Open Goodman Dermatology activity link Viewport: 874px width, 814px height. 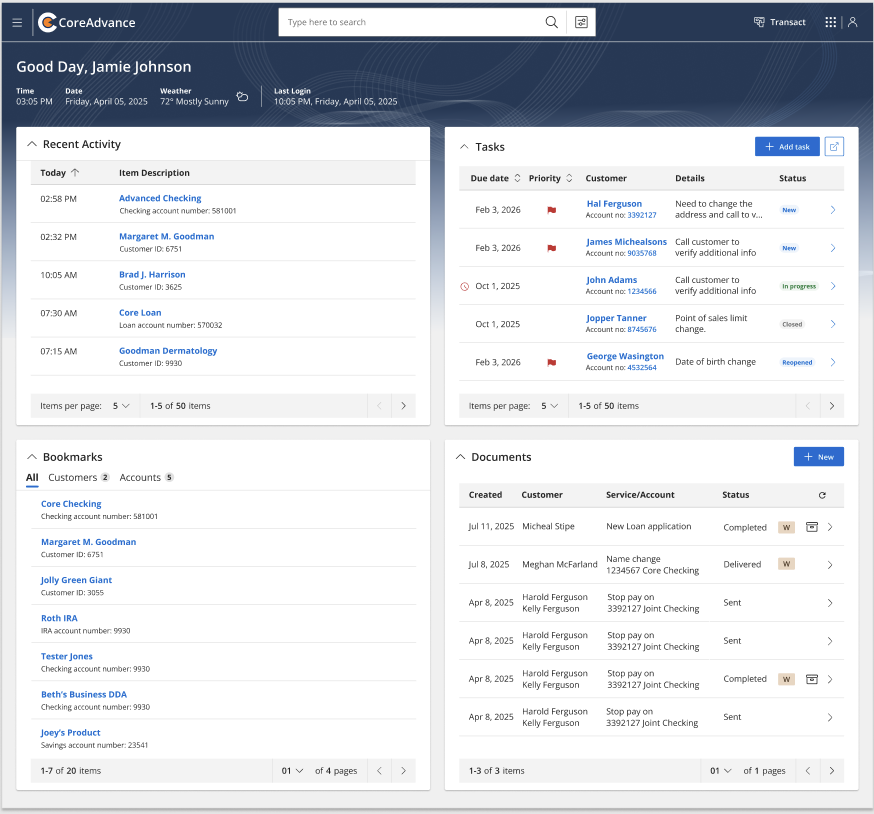(x=168, y=351)
